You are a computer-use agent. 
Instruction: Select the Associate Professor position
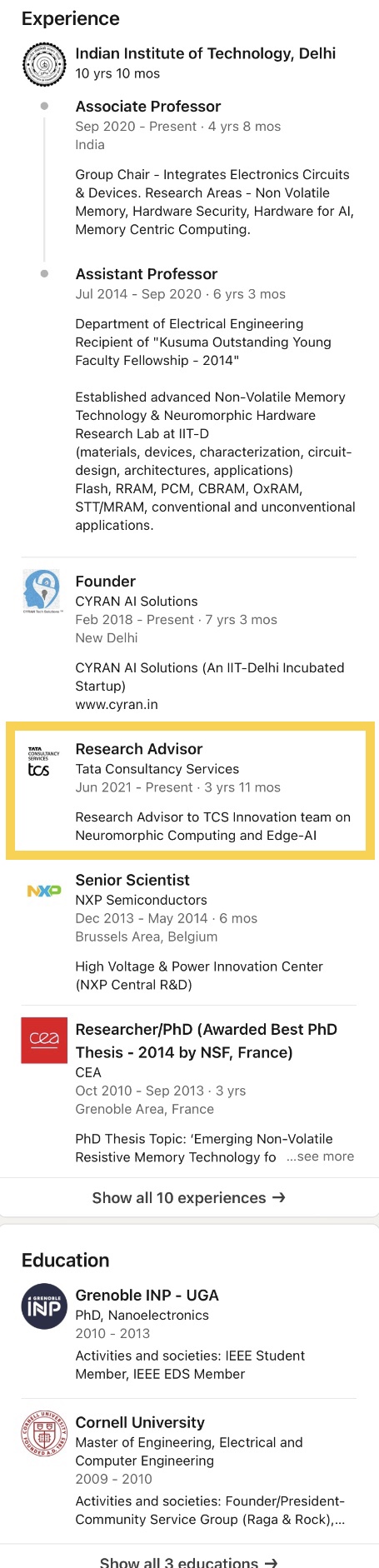(x=148, y=107)
